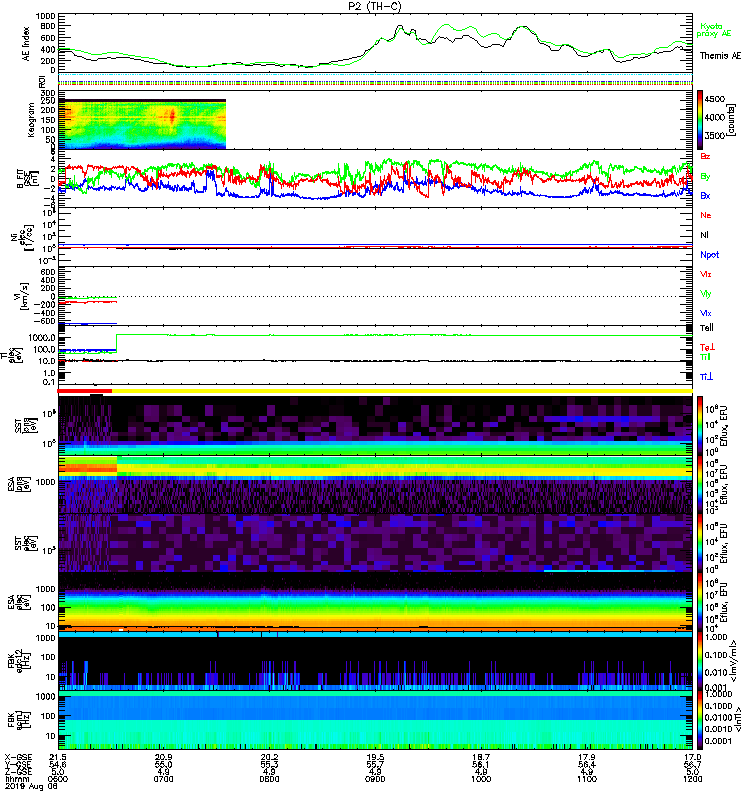Select the black Te parallel legend label
750x800 pixels.
707,328
